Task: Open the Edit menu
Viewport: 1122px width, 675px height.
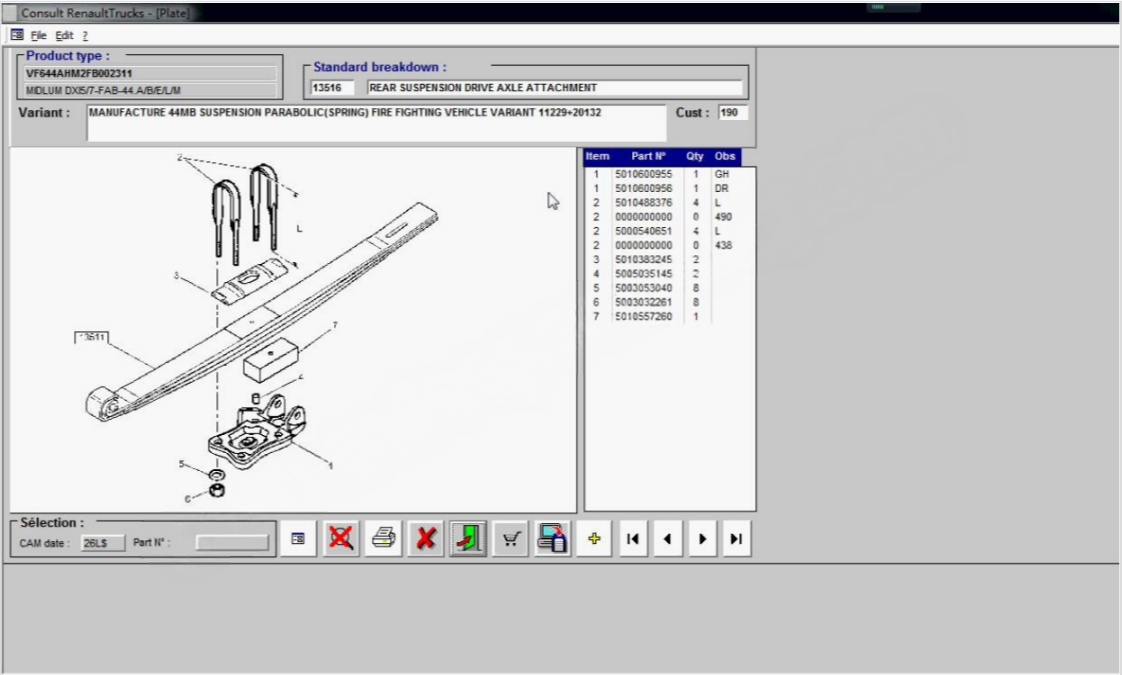Action: pos(64,35)
